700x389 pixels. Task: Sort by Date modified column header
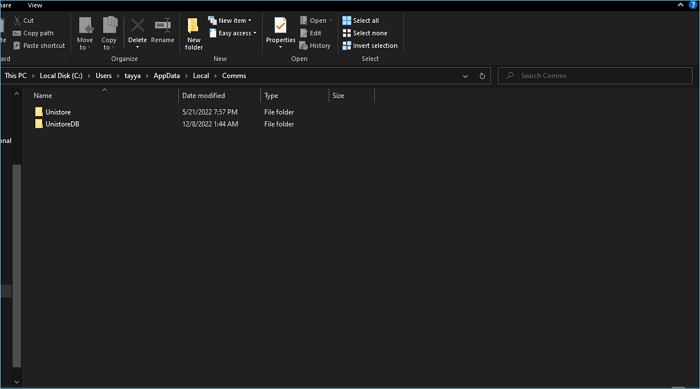pos(204,96)
